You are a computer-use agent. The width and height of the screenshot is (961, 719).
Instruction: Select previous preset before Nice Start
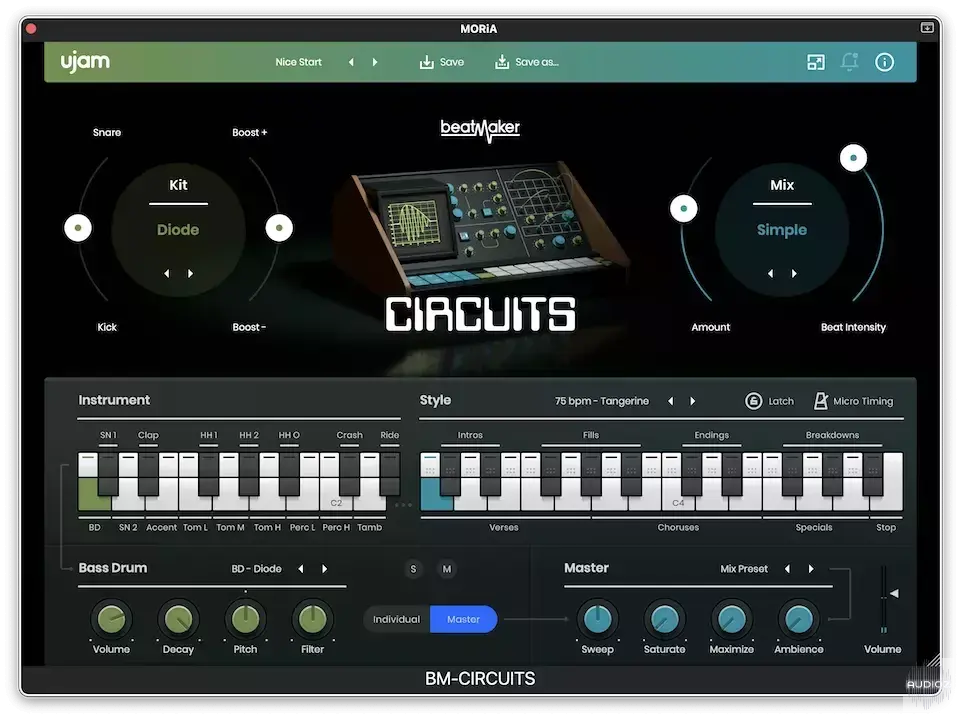pos(351,62)
